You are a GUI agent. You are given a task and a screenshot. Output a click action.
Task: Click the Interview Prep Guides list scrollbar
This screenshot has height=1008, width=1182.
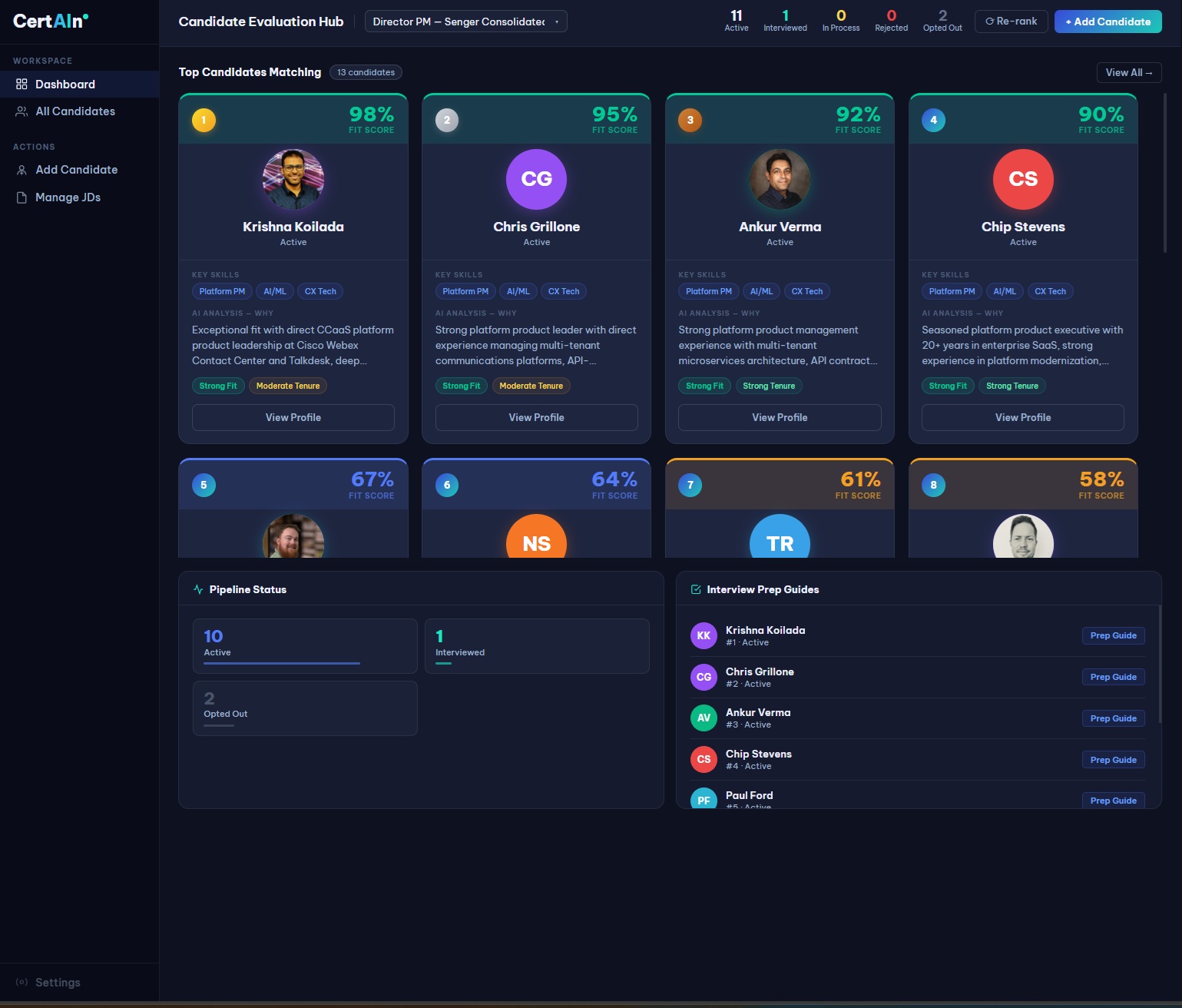(1159, 665)
